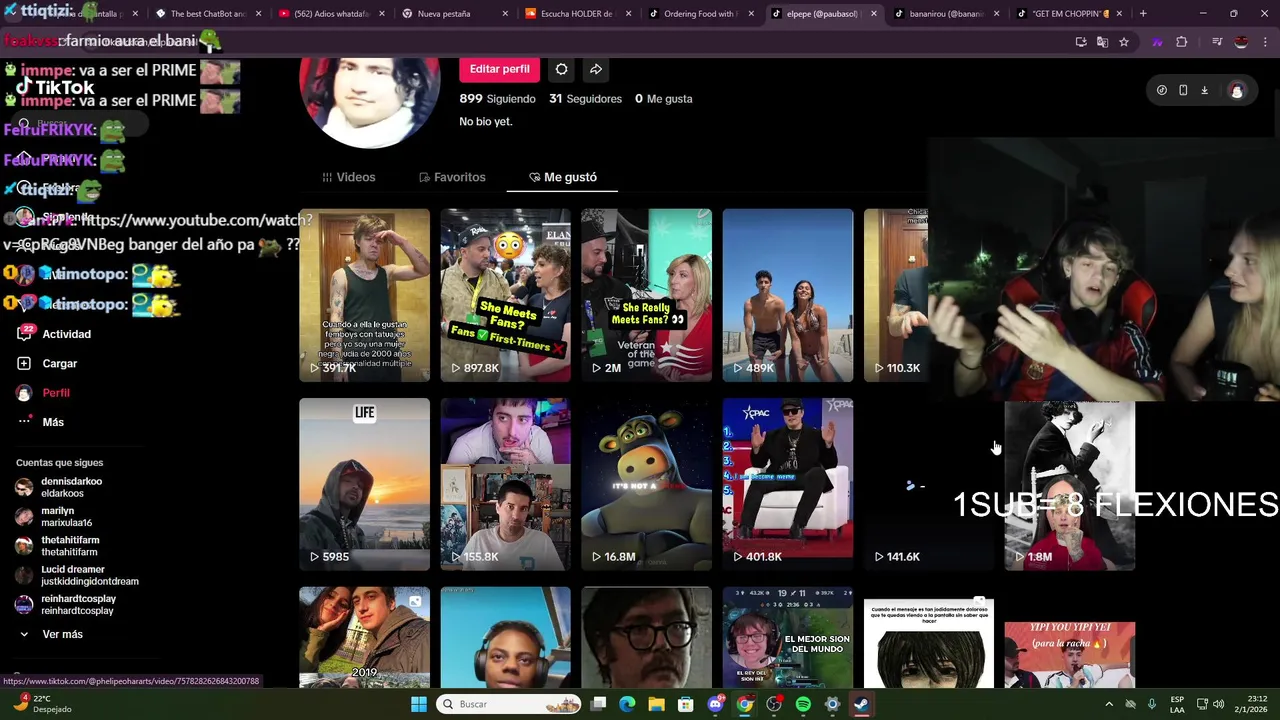Open OBS Studio from taskbar
This screenshot has width=1280, height=720.
coord(774,704)
